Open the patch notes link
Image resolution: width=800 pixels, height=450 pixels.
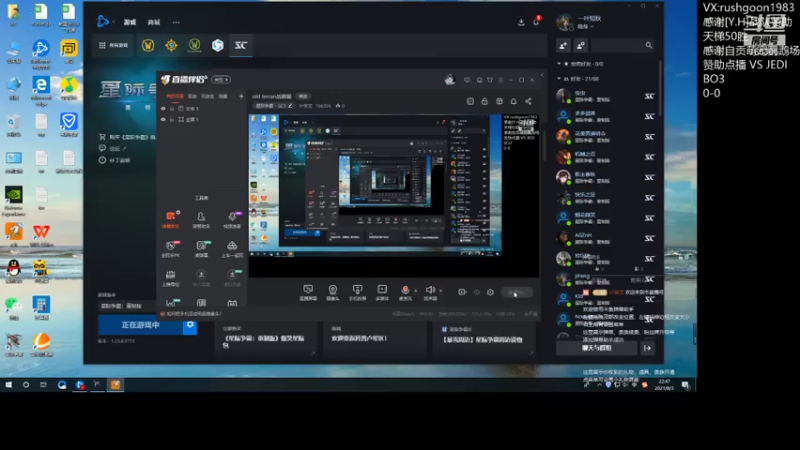tap(115, 160)
